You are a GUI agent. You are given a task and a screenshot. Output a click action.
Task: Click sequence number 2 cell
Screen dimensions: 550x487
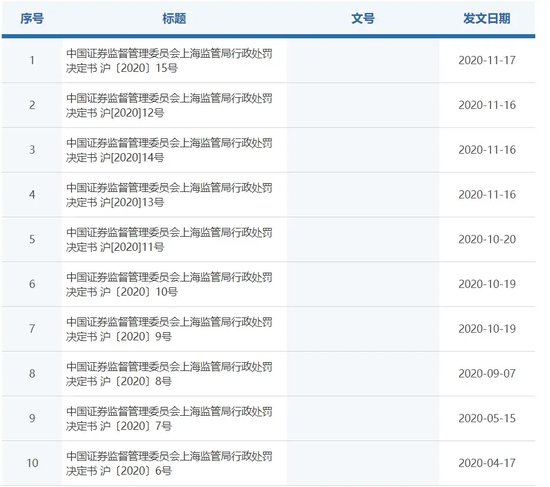pos(32,105)
